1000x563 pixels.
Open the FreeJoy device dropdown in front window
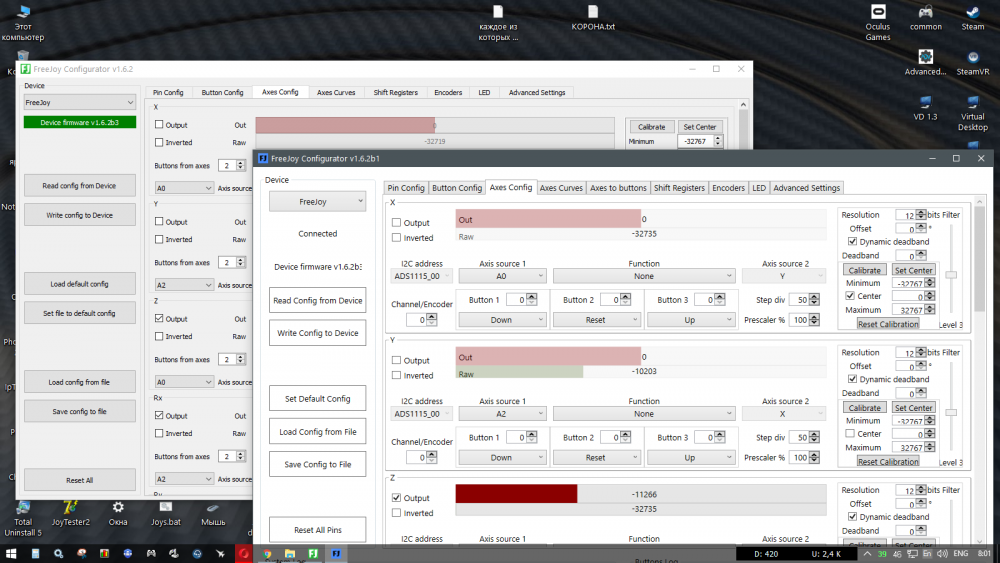[x=317, y=201]
